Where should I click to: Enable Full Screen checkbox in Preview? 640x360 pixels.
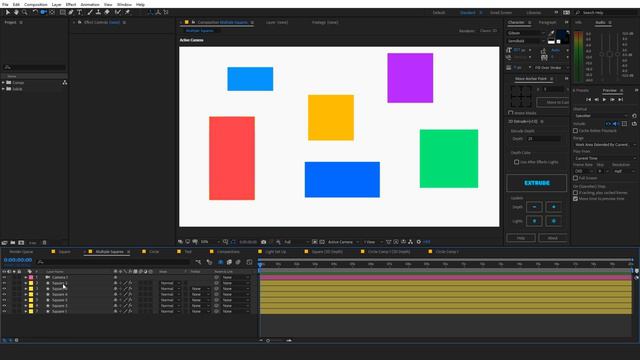tap(576, 178)
